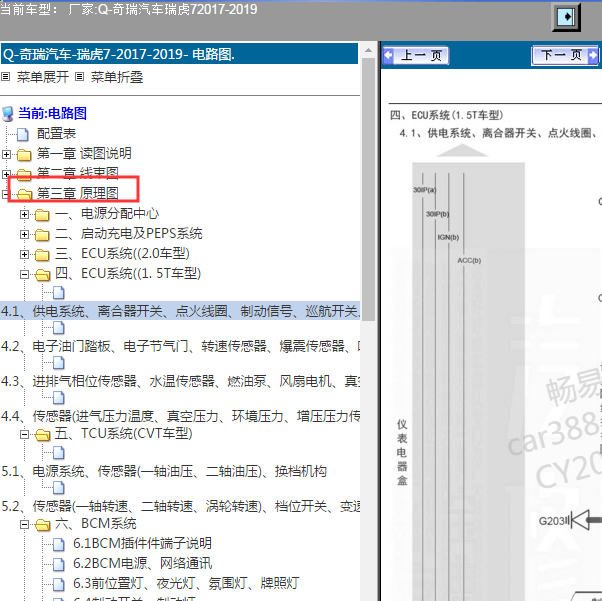This screenshot has height=601, width=602.
Task: Click the tree panel vertical scrollbar thumb
Action: (x=368, y=189)
